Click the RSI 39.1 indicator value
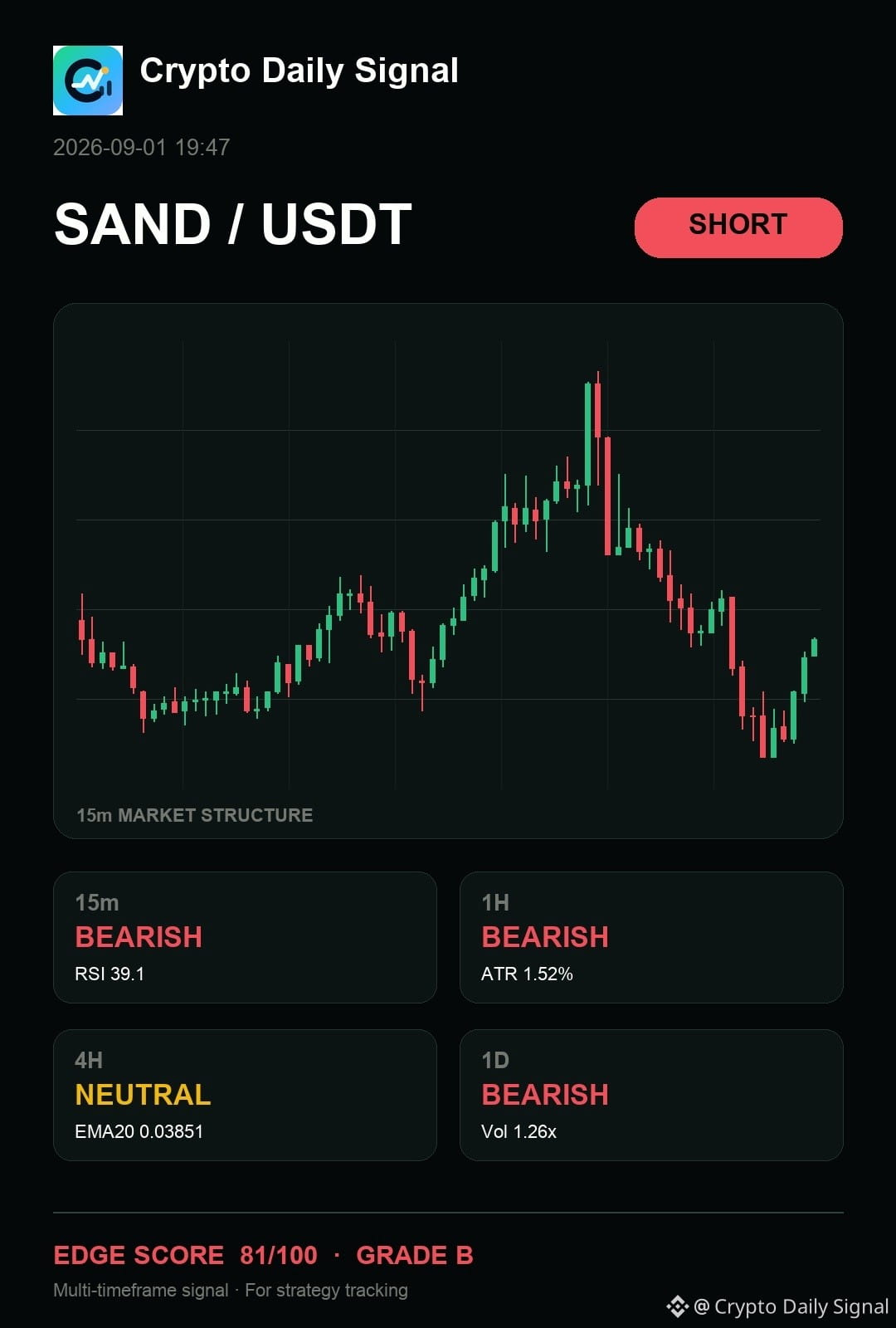This screenshot has height=1328, width=896. (x=110, y=974)
